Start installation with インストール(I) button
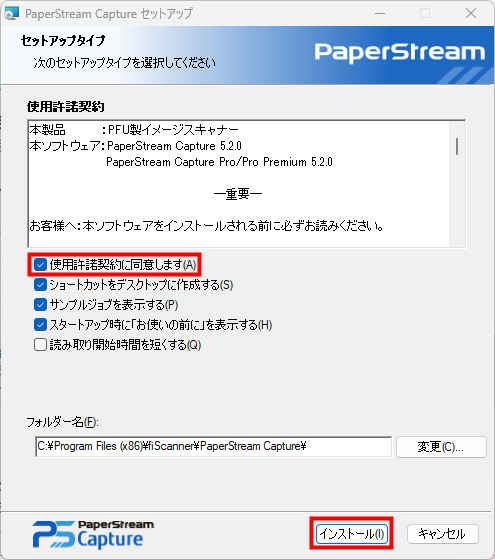495x560 pixels. pyautogui.click(x=352, y=534)
